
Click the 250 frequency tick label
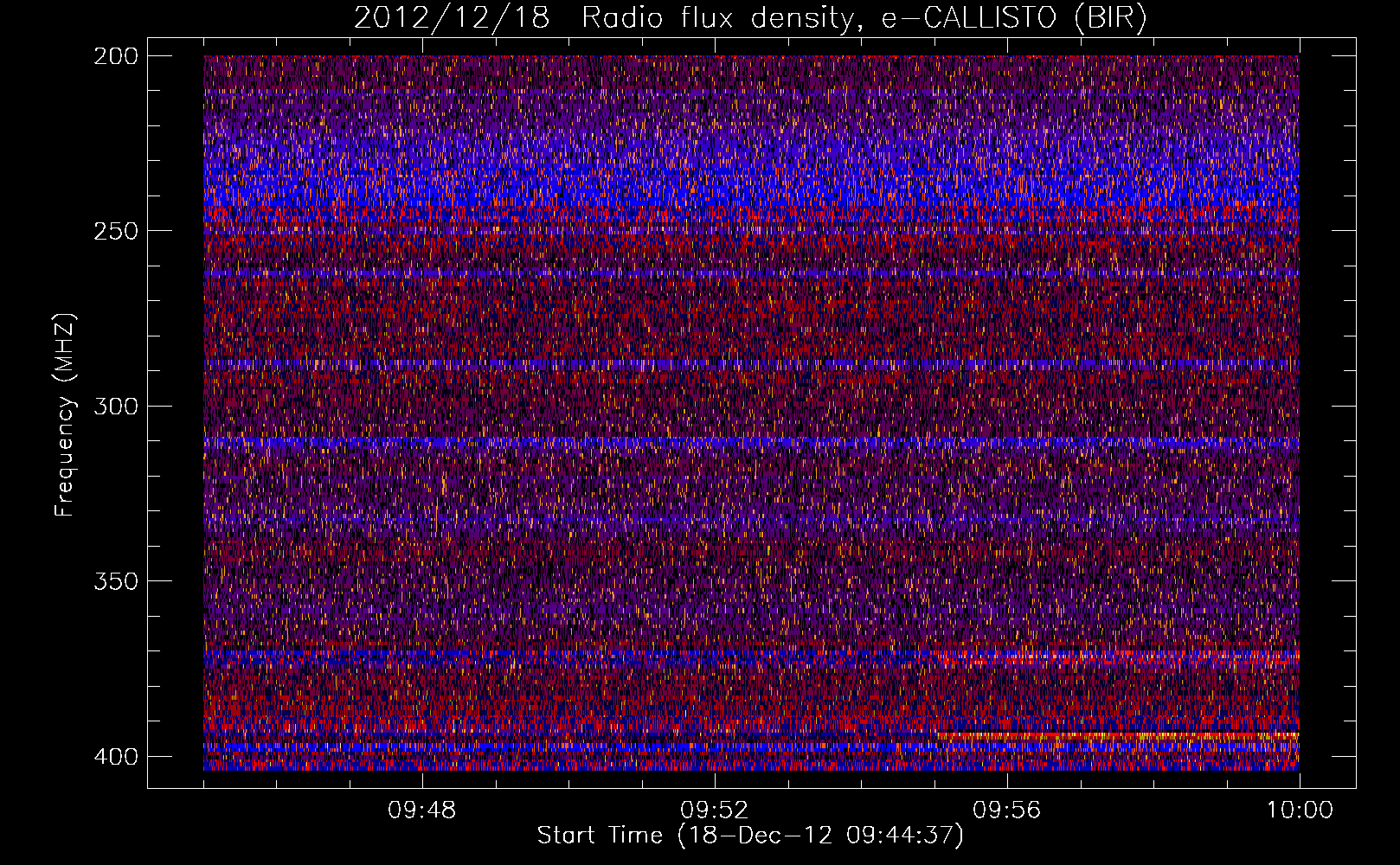coord(115,231)
